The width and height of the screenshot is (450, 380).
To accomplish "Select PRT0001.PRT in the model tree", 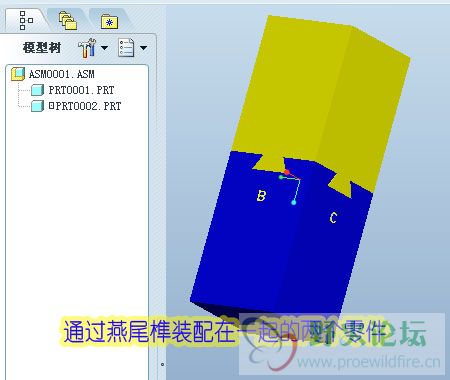I will (x=81, y=90).
